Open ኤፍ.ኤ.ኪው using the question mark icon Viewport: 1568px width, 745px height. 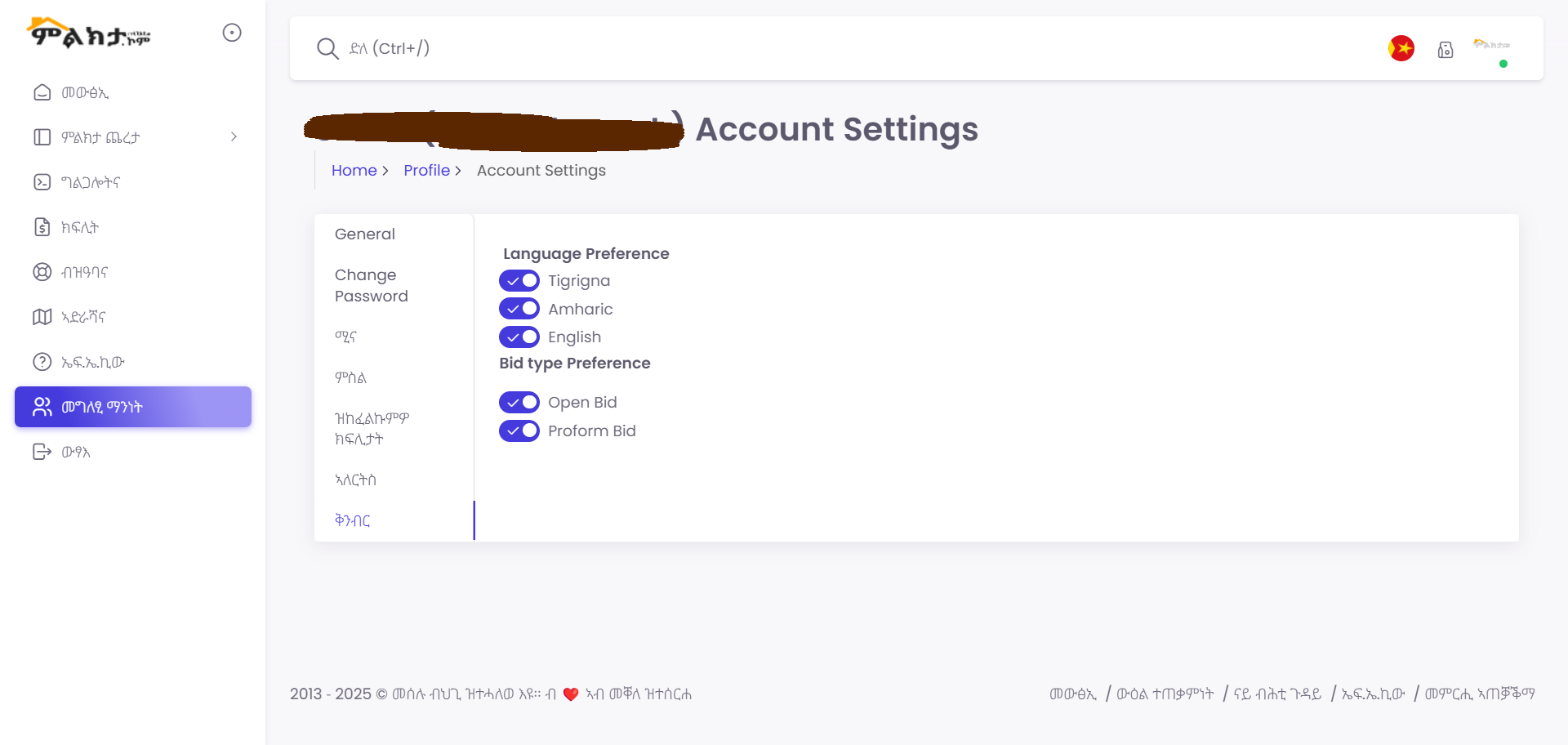pos(42,362)
